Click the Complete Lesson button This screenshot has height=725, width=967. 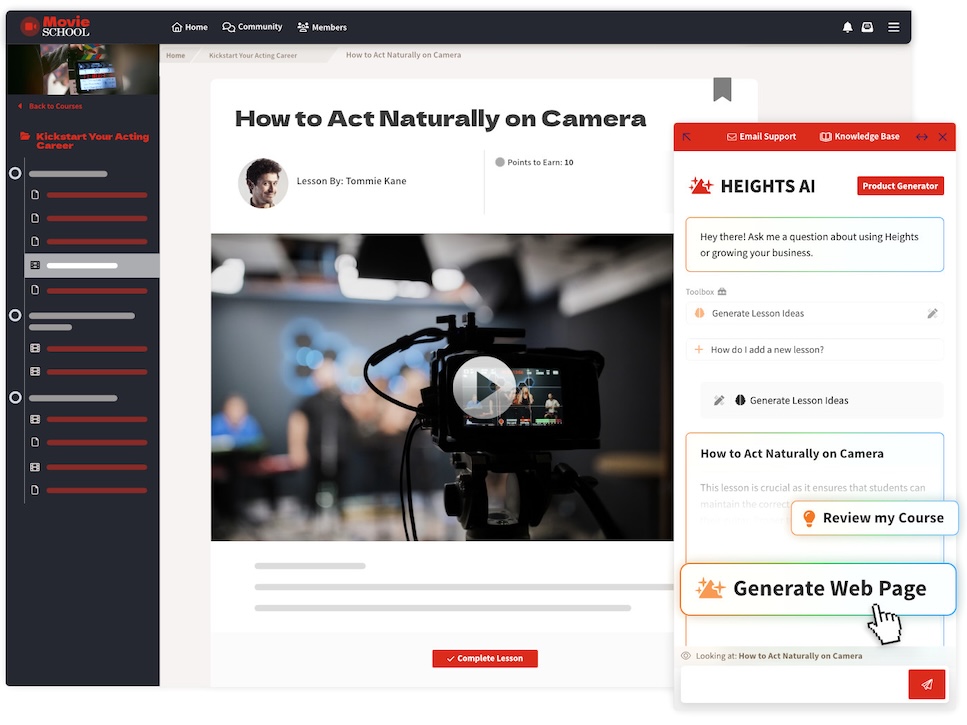(485, 658)
